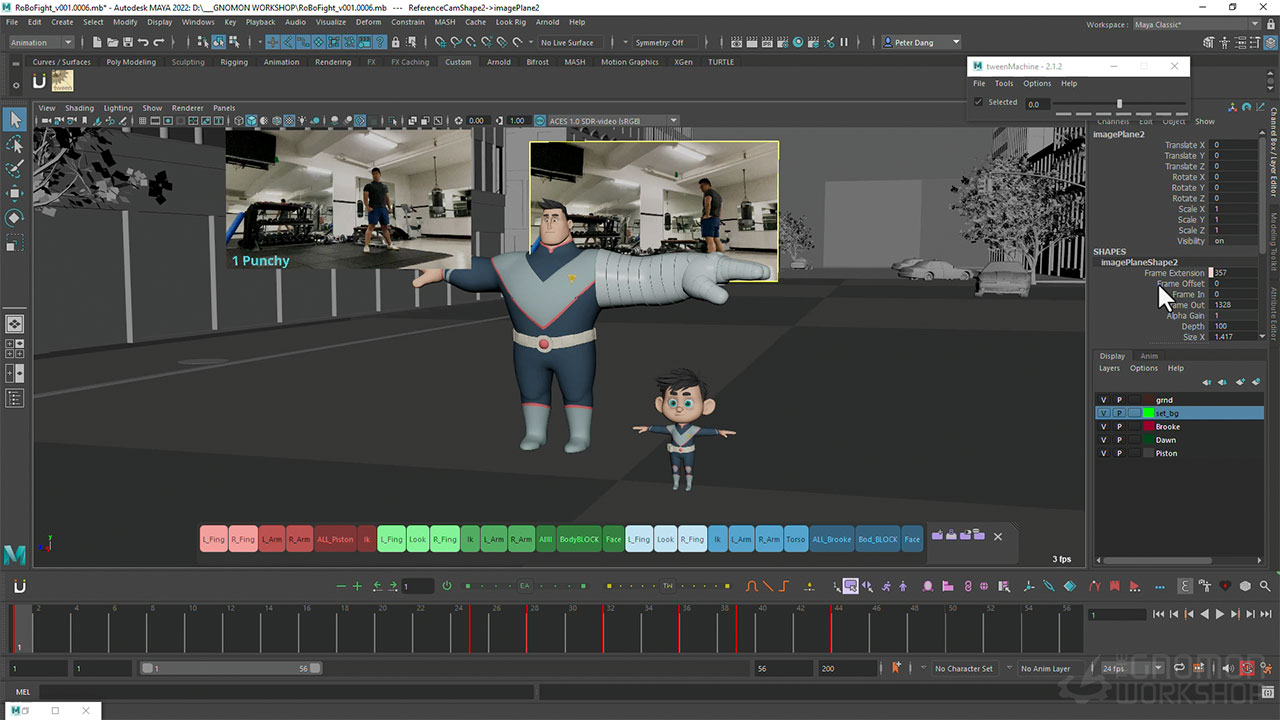
Task: Click the pause IPR render icon
Action: tap(843, 43)
